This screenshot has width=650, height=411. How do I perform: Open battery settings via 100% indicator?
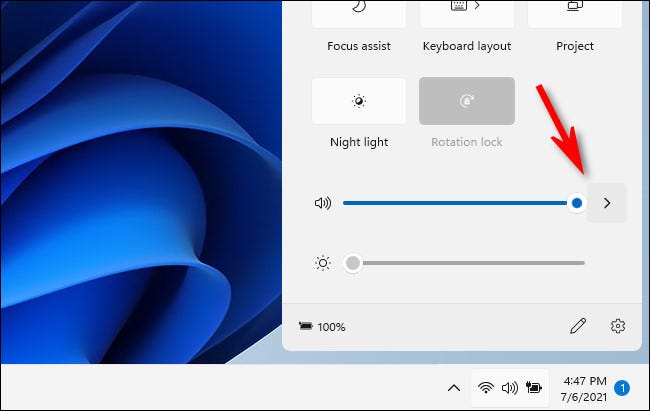pos(322,327)
